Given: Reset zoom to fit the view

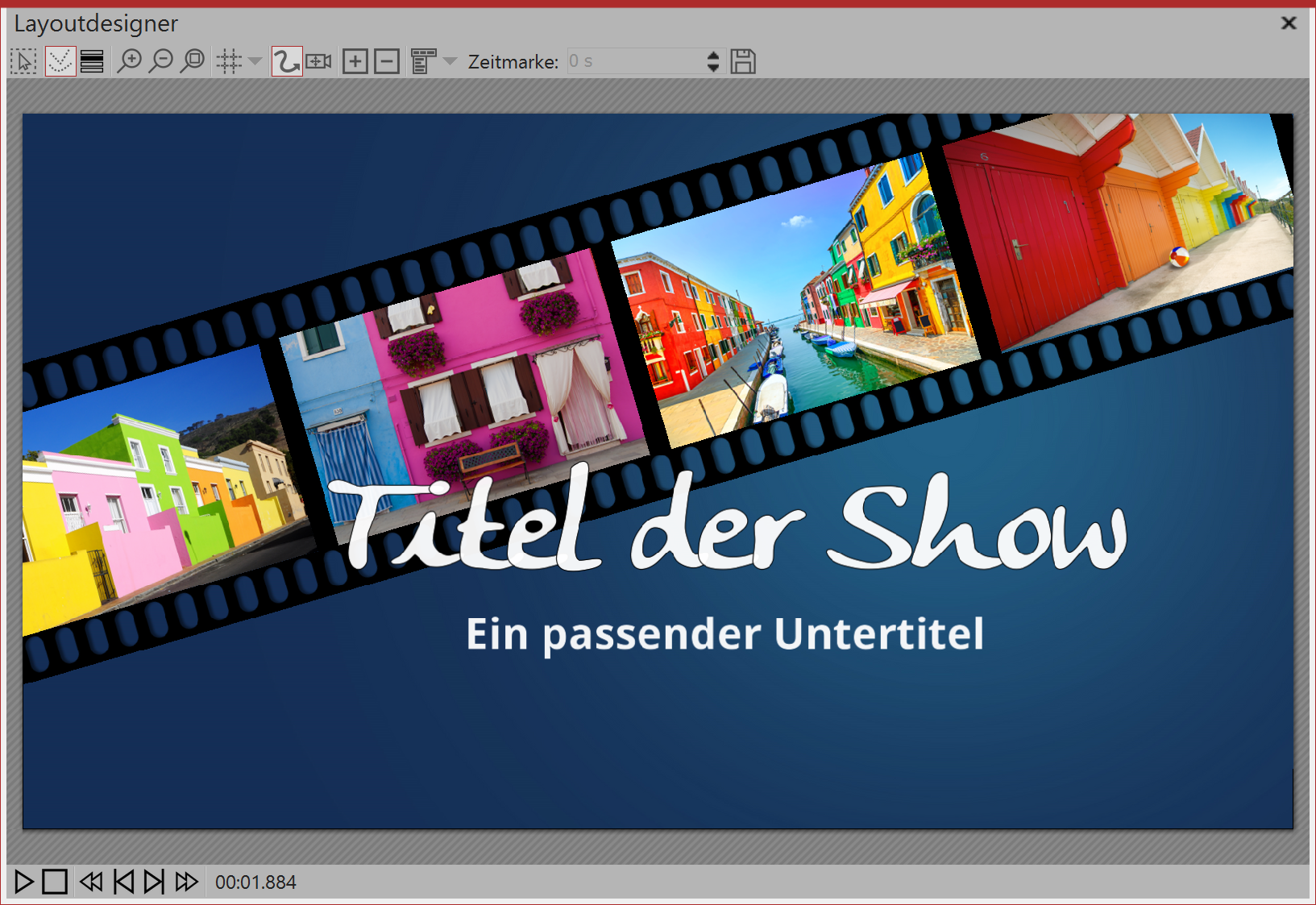Looking at the screenshot, I should click(193, 60).
